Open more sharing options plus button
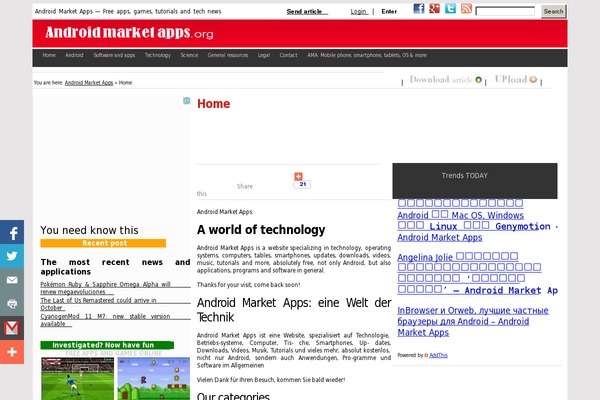Screen dimensions: 600x400 (x=12, y=352)
